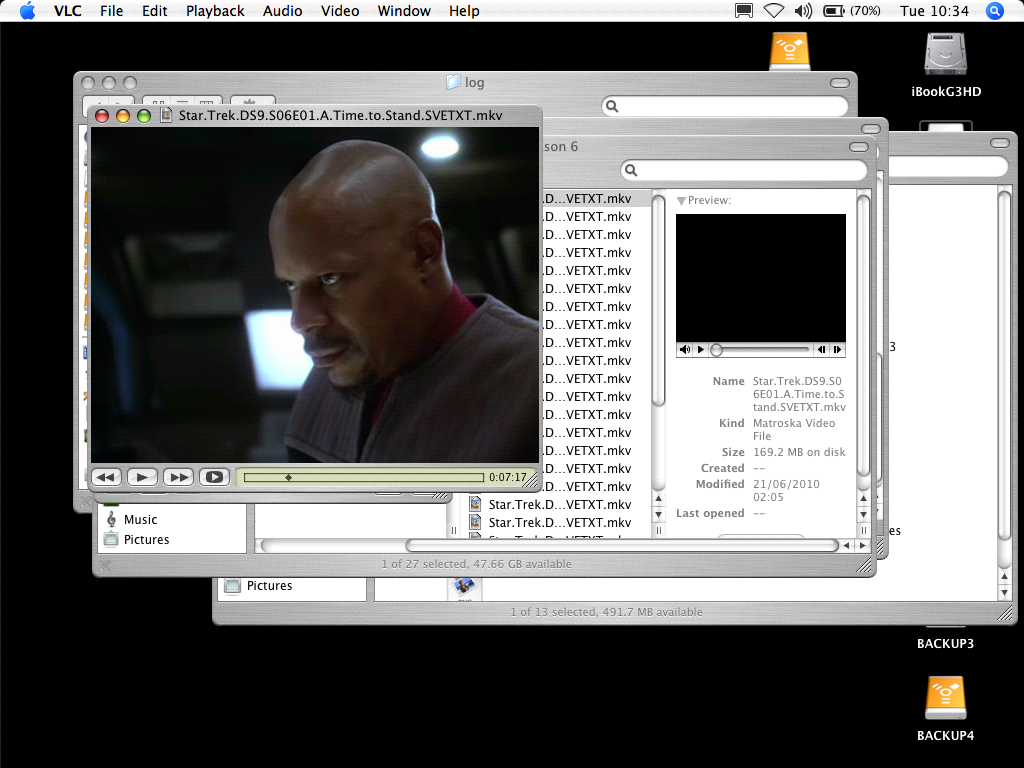
Task: Click the gear action button in log window toolbar
Action: click(251, 102)
